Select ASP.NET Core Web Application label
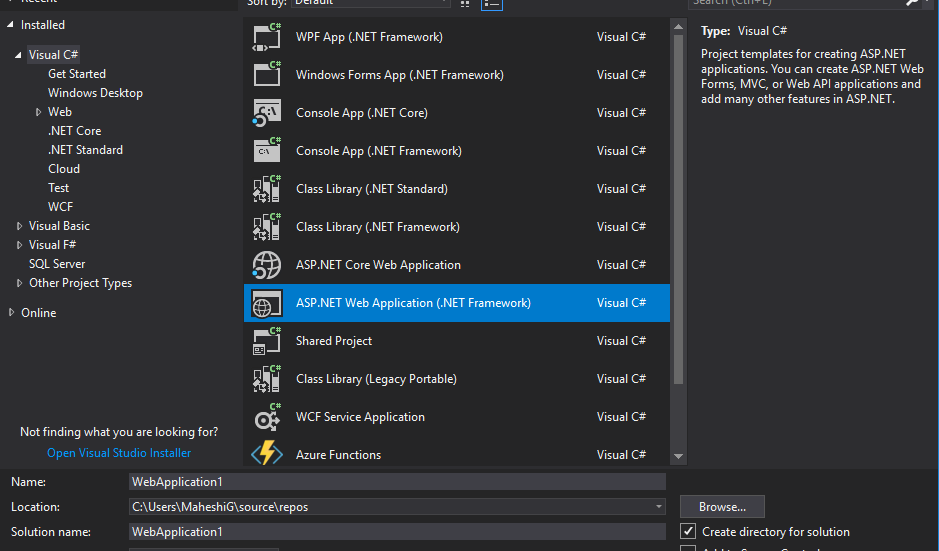 378,265
